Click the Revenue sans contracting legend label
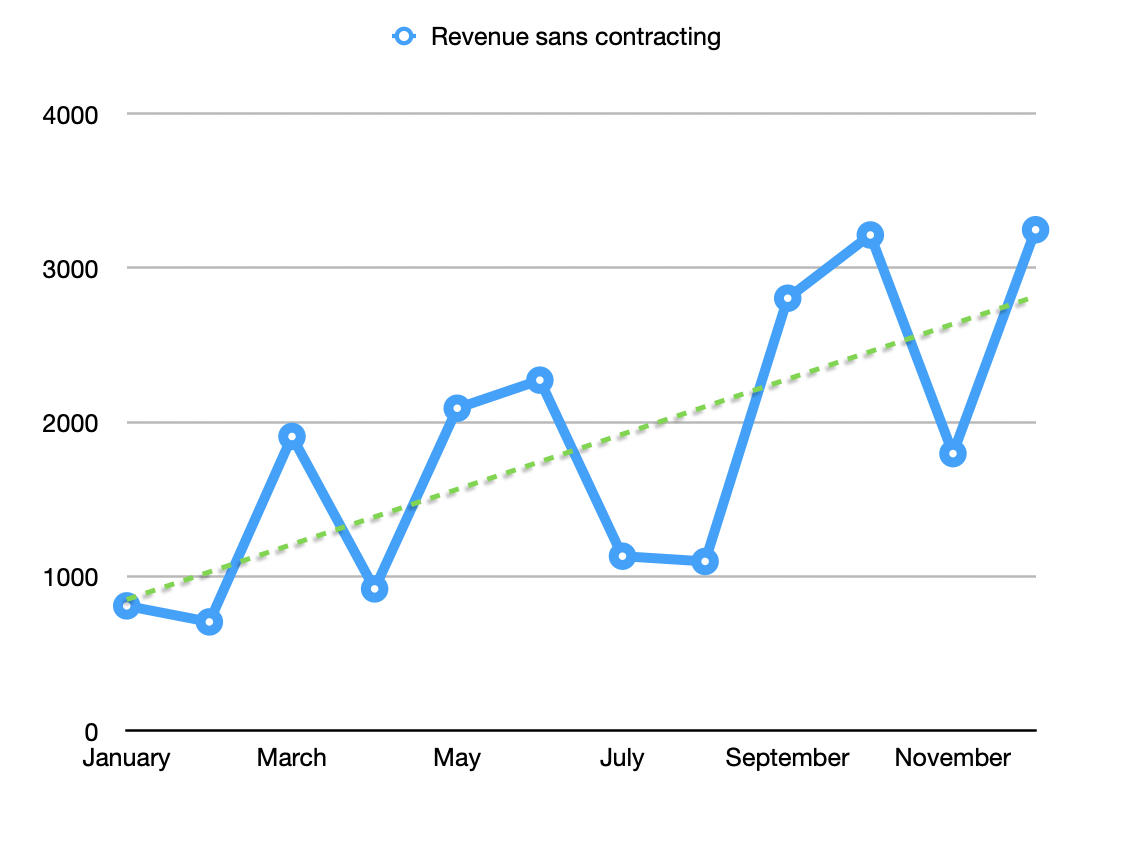 (575, 37)
